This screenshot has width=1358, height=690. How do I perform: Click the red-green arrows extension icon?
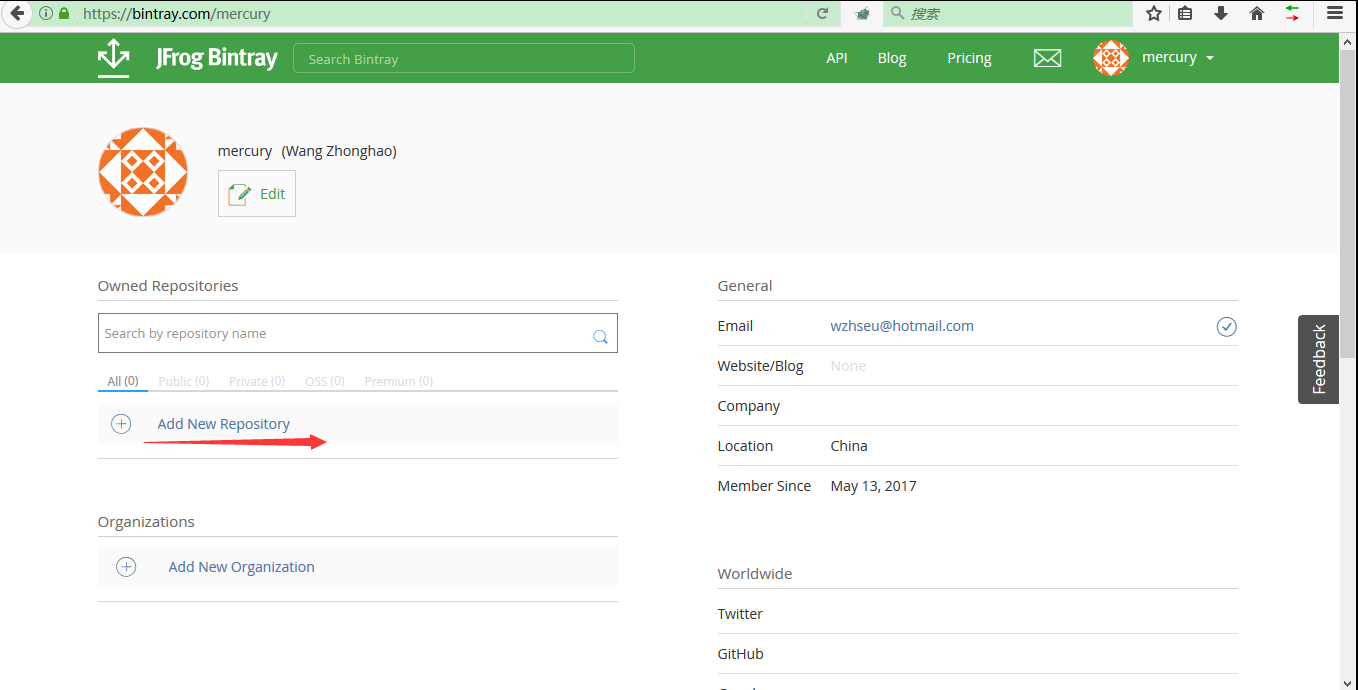pos(1293,14)
